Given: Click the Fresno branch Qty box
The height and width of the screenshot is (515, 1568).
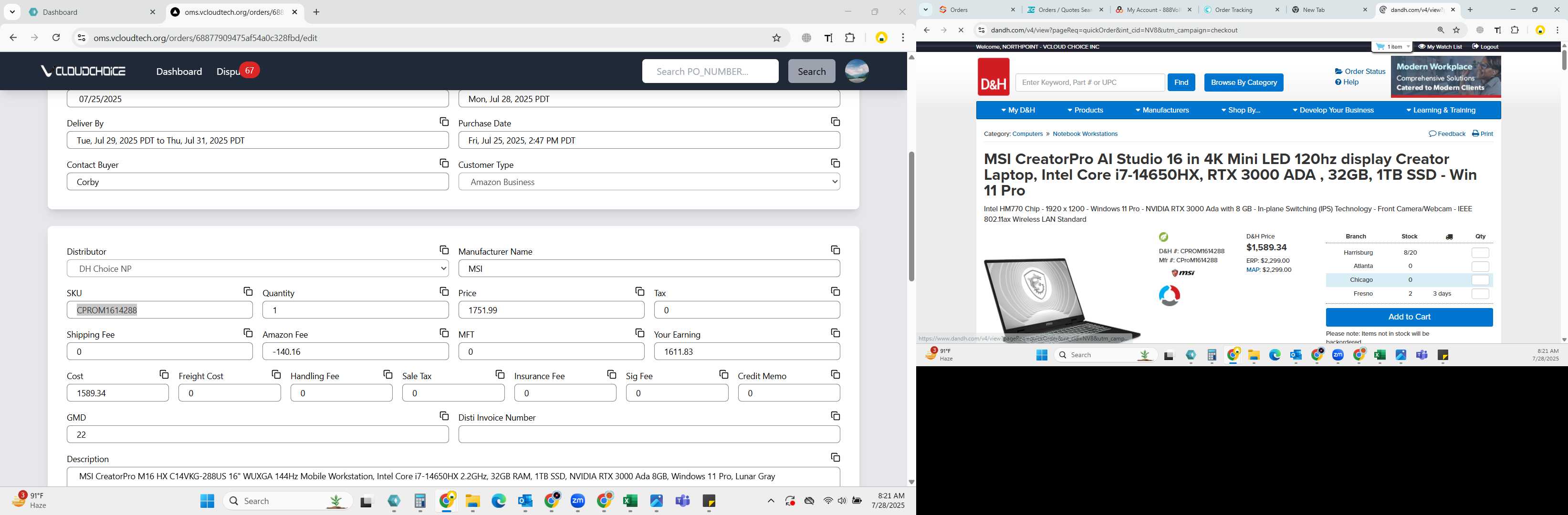Looking at the screenshot, I should click(x=1480, y=294).
